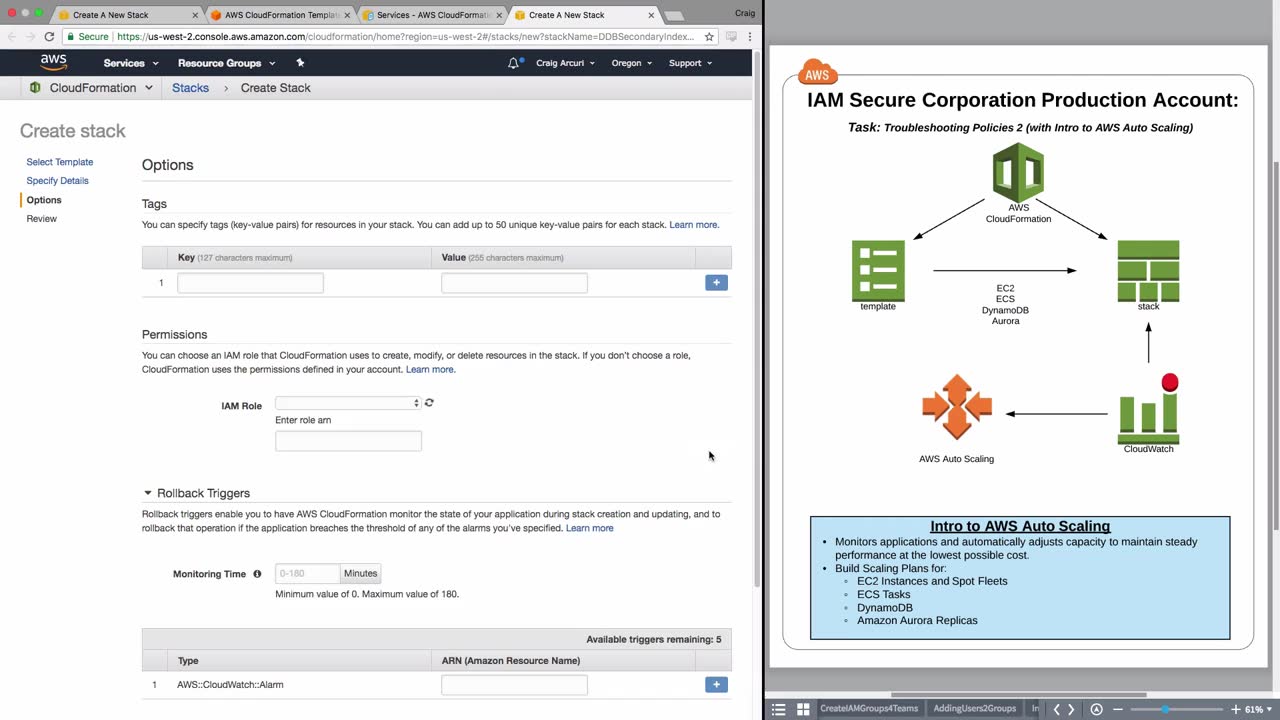Go to the Specify Details step
Image resolution: width=1280 pixels, height=720 pixels.
(x=58, y=181)
